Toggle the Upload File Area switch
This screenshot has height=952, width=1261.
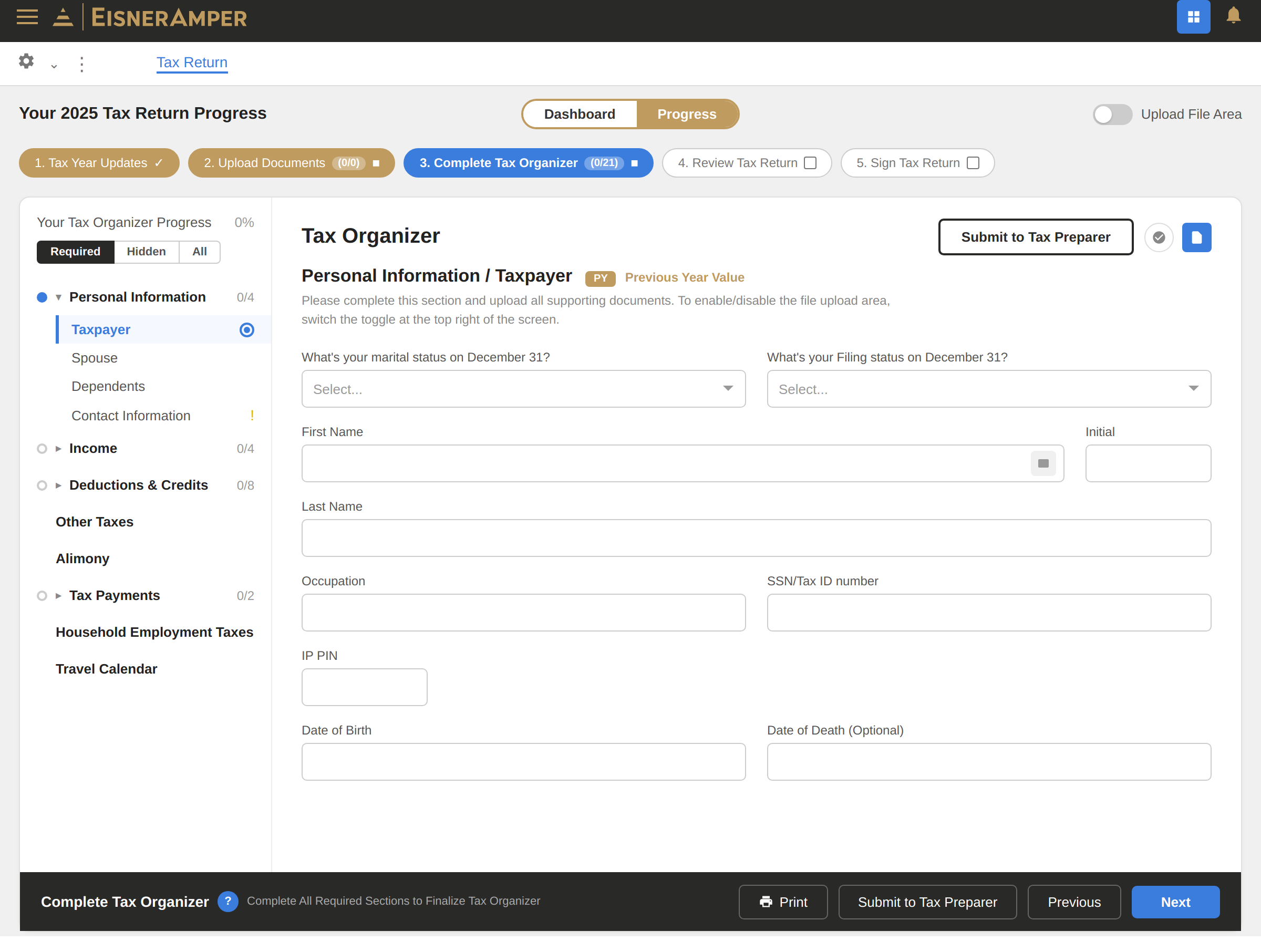point(1112,114)
